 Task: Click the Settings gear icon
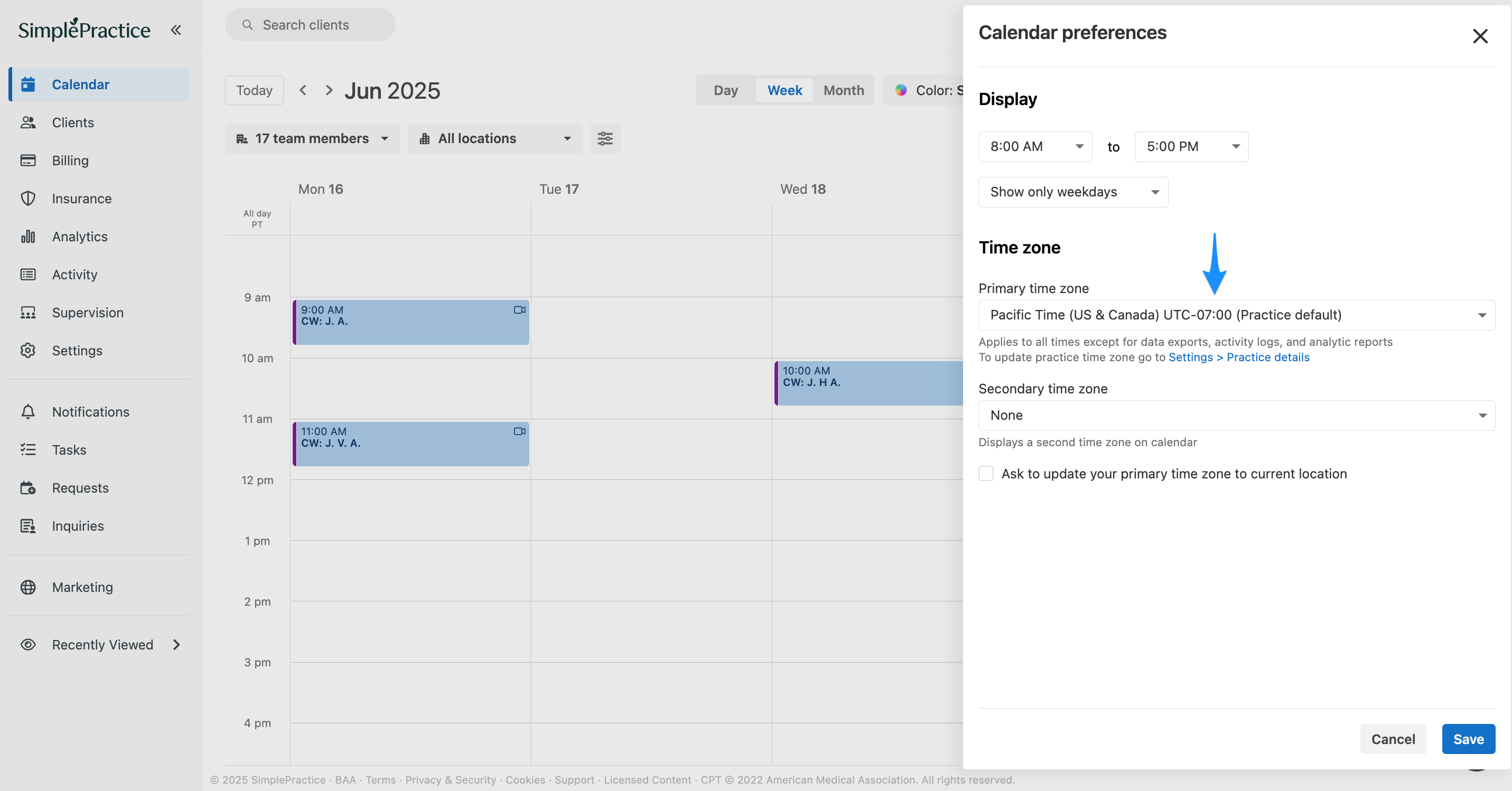(28, 350)
